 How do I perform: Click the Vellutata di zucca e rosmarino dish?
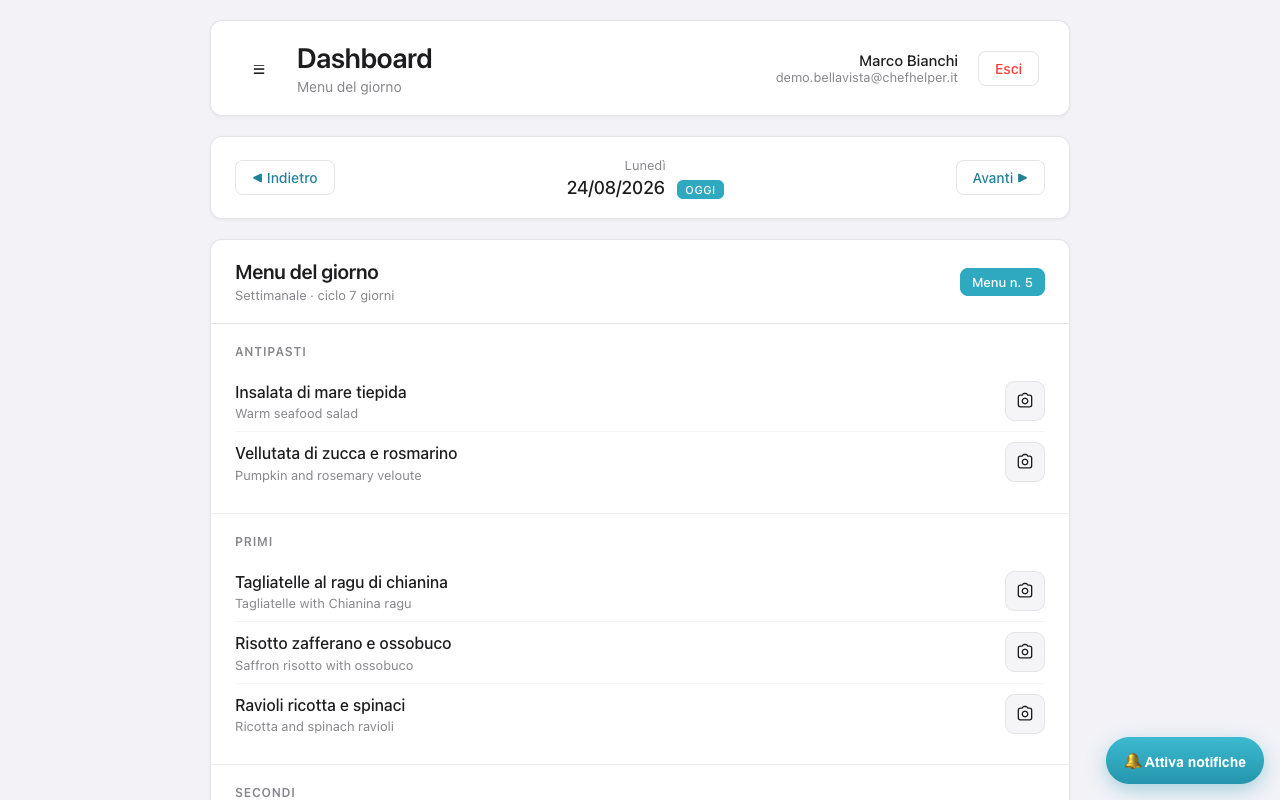[346, 453]
